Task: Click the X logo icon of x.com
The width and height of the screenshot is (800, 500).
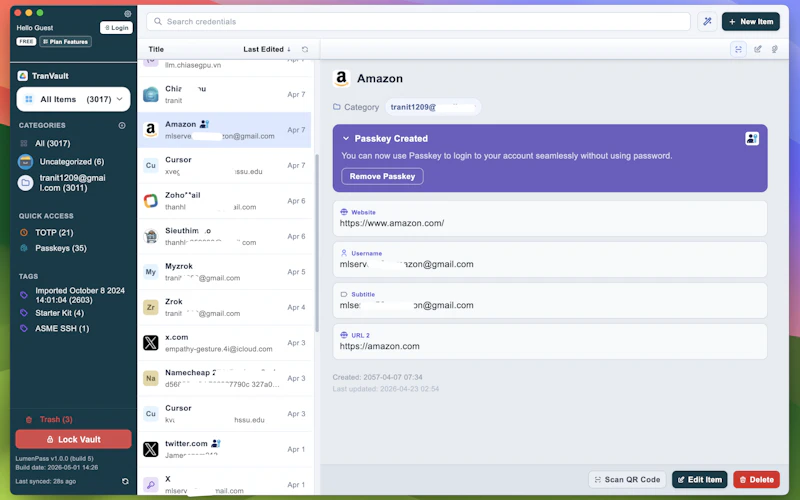Action: click(x=151, y=343)
